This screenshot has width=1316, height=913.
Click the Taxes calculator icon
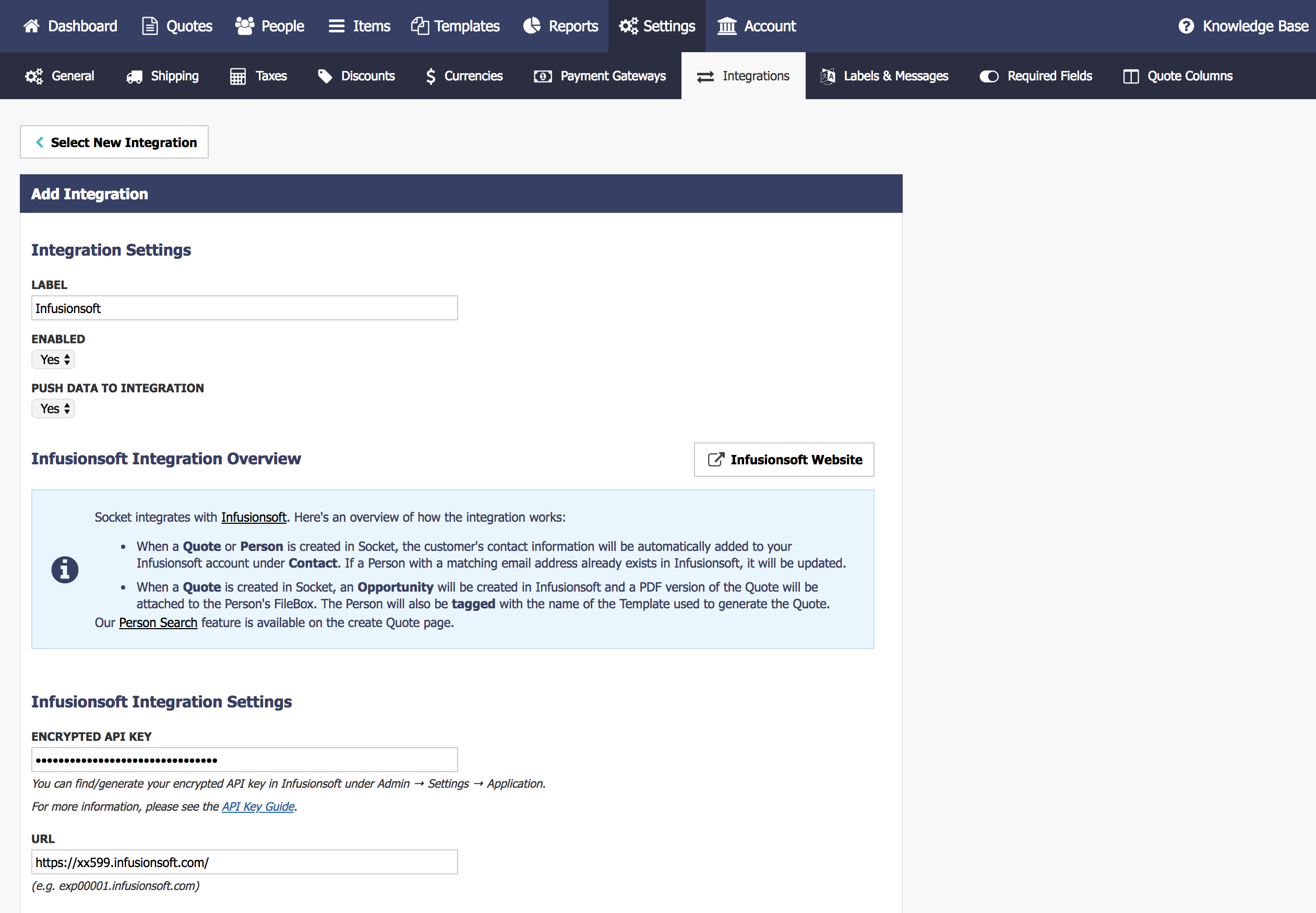click(238, 76)
